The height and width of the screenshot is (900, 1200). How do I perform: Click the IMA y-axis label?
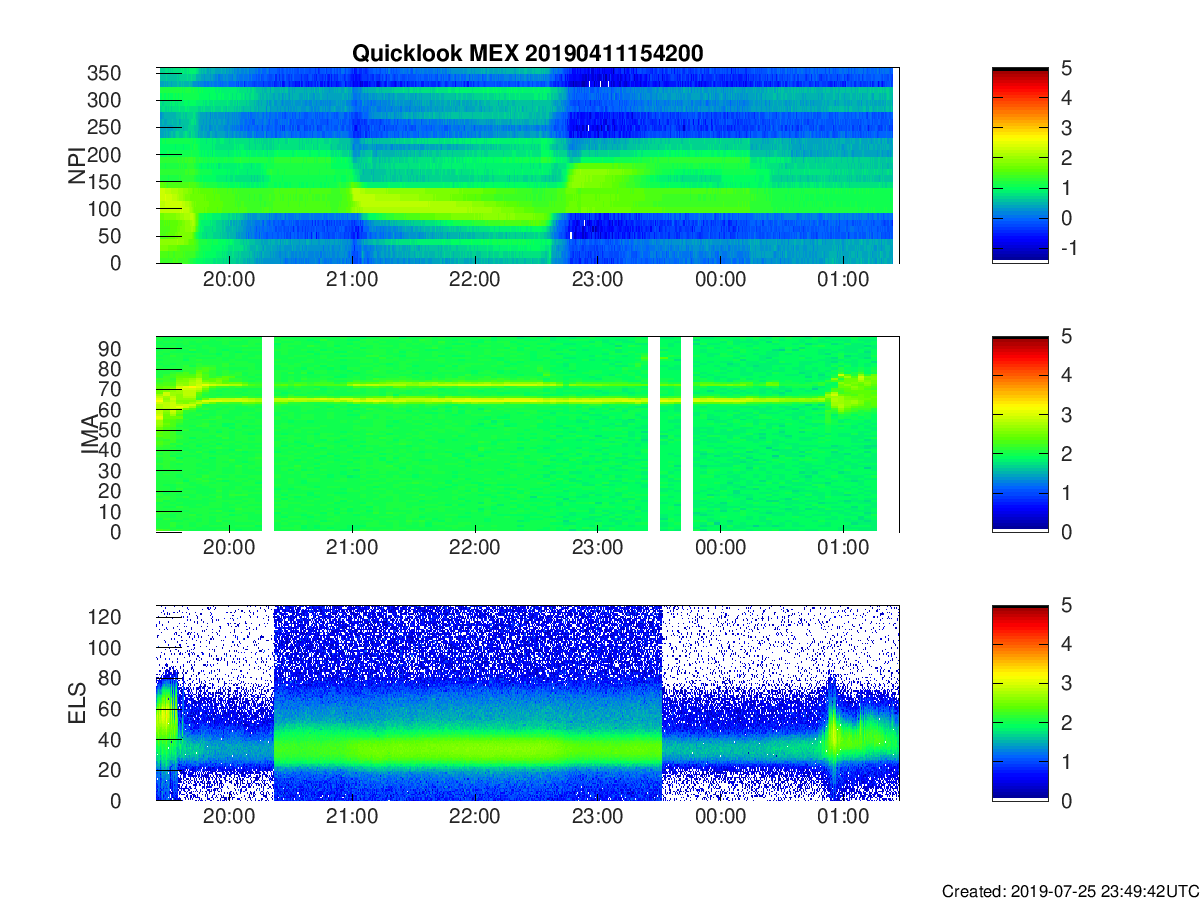(90, 434)
